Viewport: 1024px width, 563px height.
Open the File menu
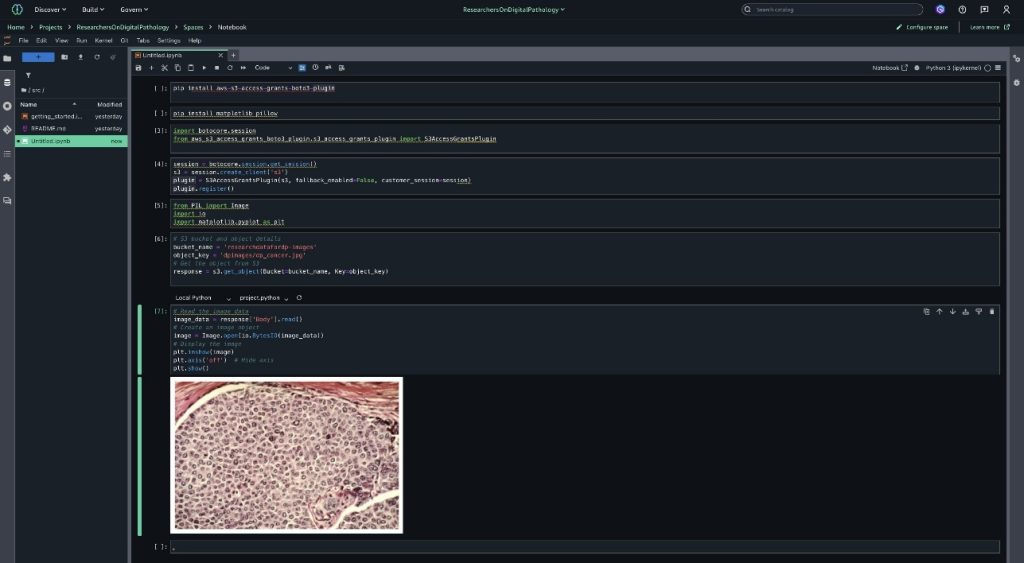pyautogui.click(x=24, y=40)
